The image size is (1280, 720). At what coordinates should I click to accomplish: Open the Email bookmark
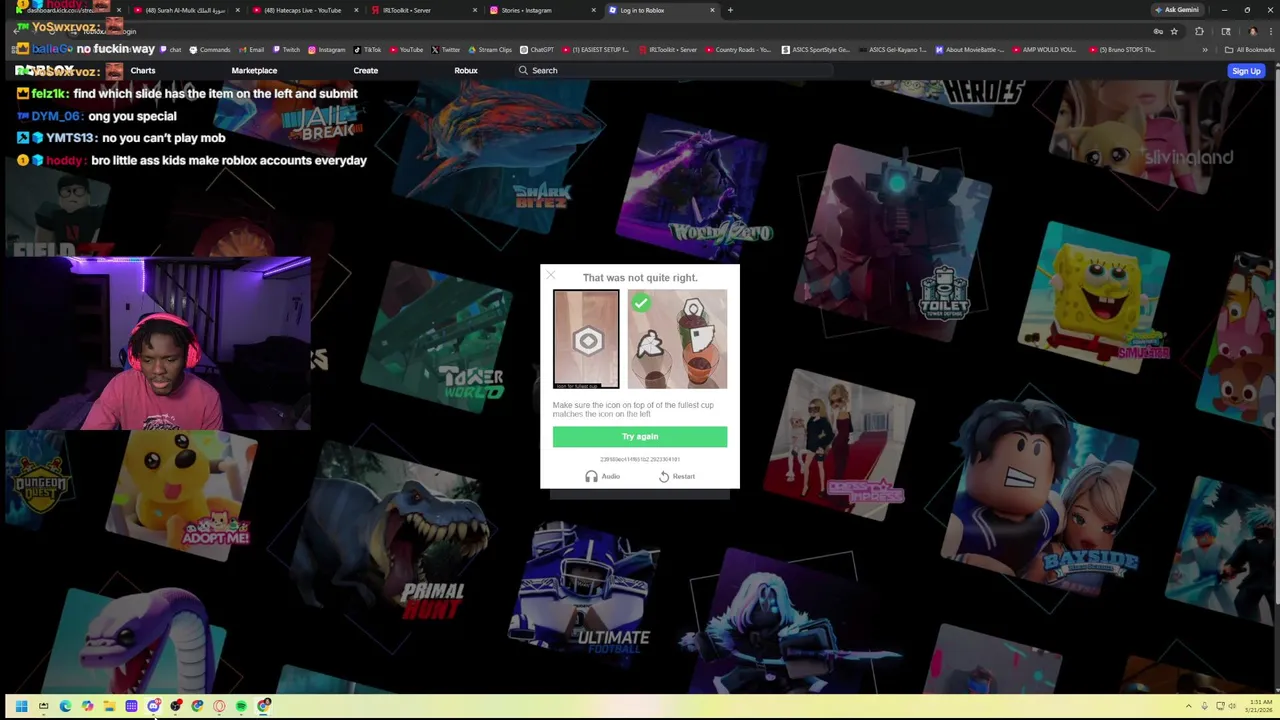coord(251,49)
